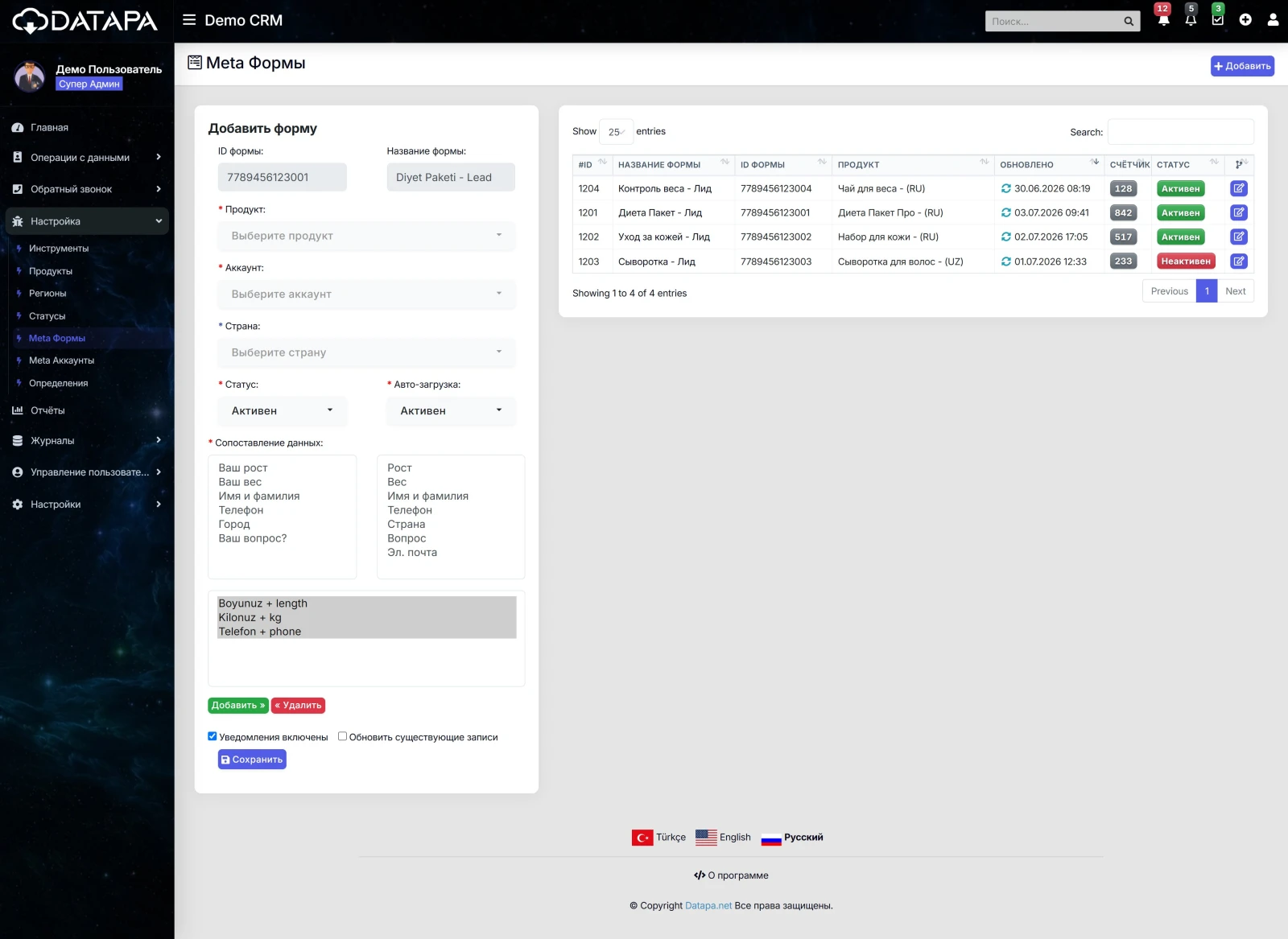1288x939 pixels.
Task: Open the Datapa.net link
Action: 708,906
